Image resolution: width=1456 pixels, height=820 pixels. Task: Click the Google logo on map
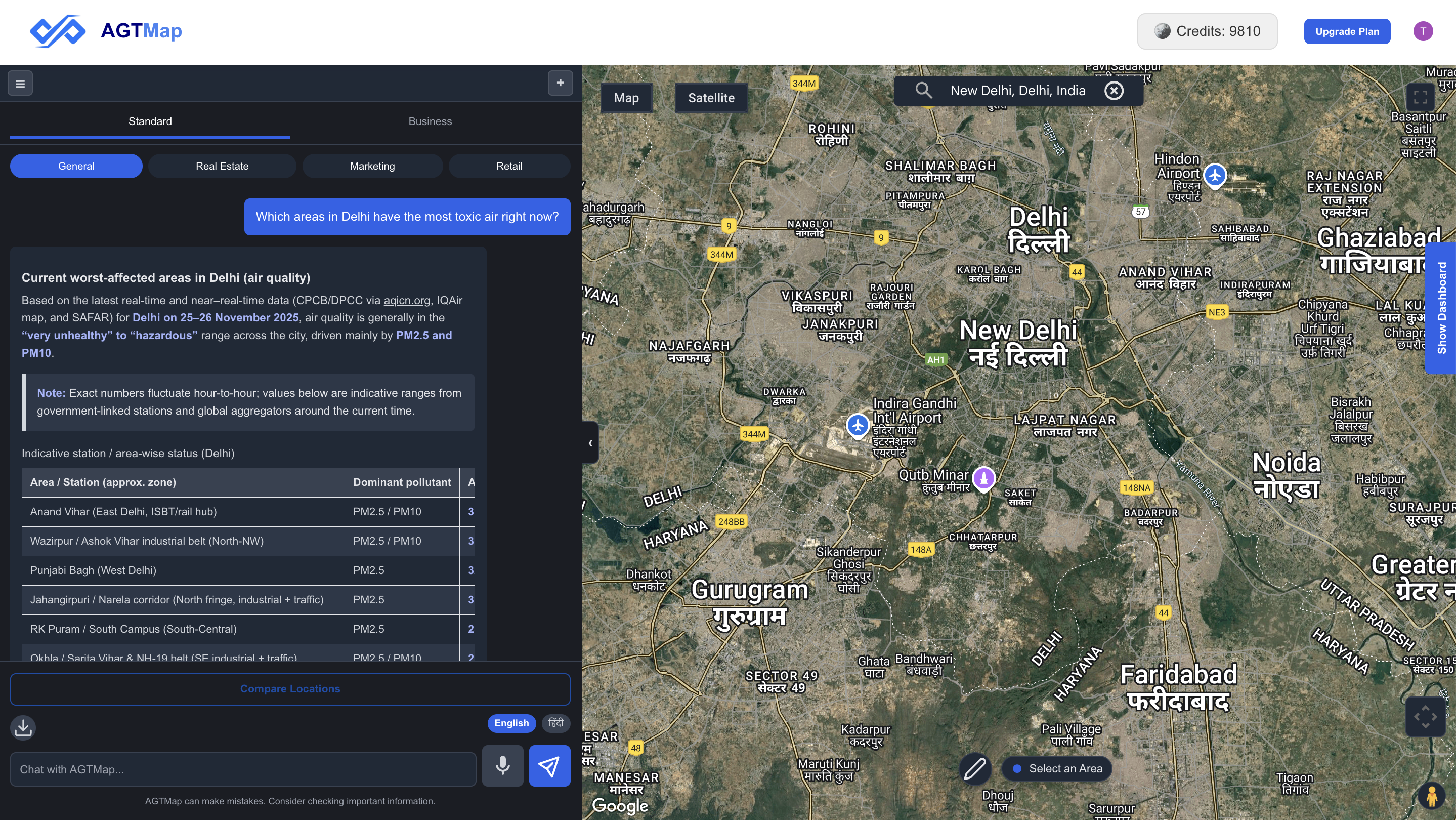tap(620, 806)
